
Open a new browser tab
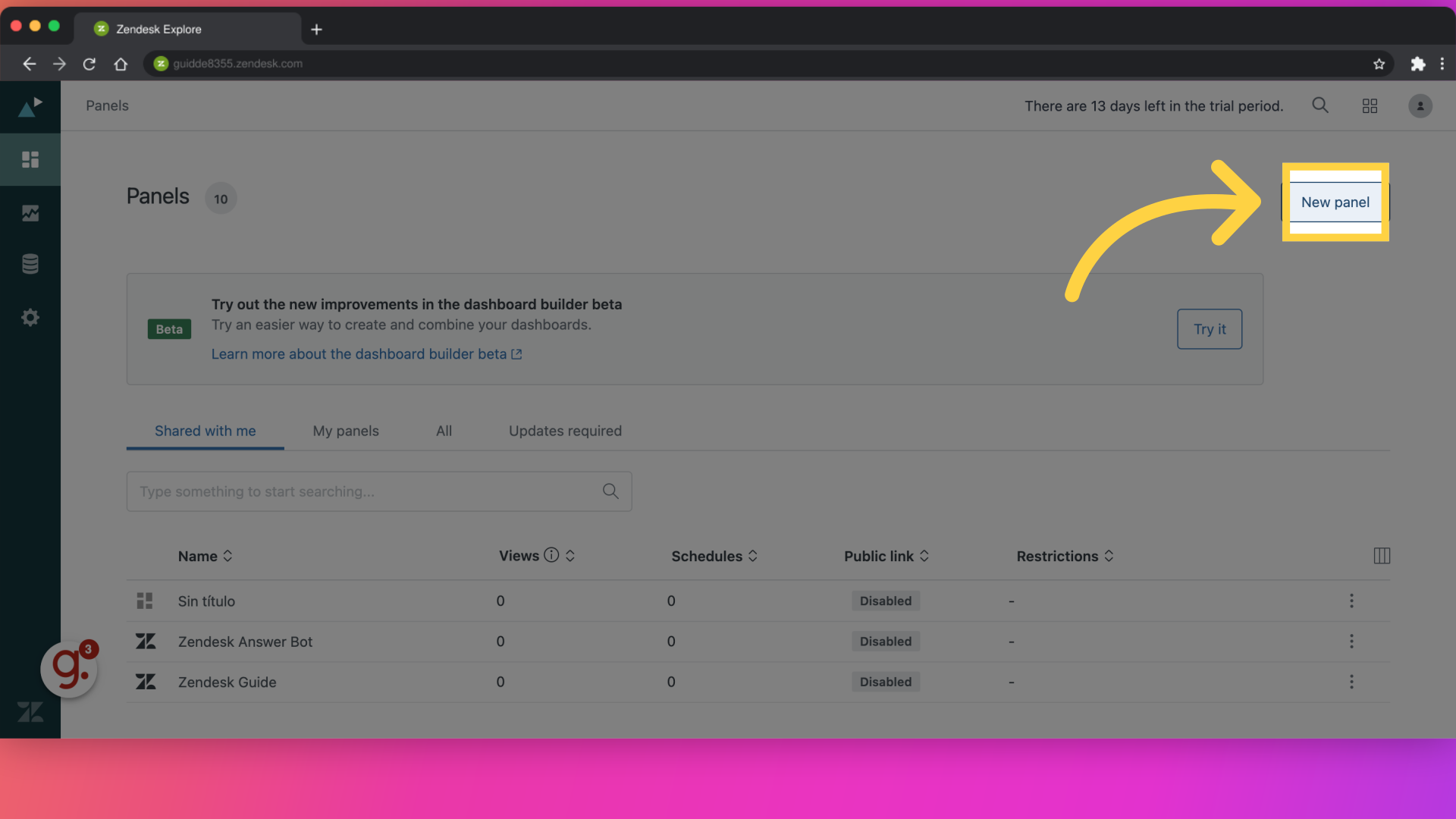point(317,30)
